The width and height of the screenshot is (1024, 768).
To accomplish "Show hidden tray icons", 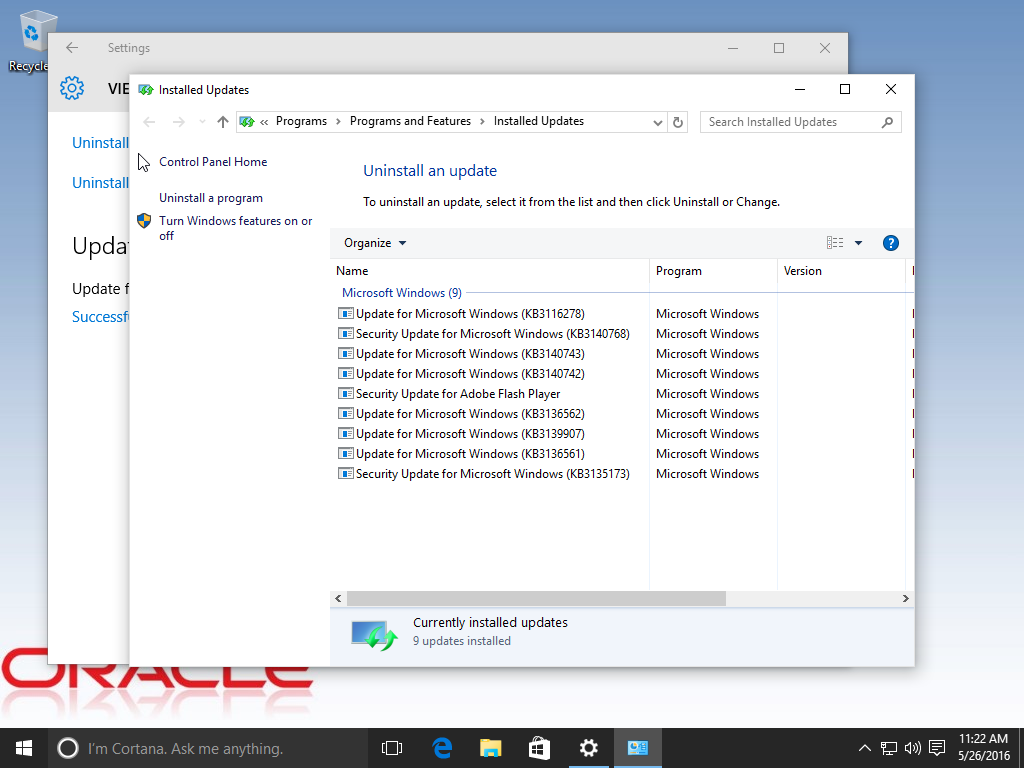I will coord(864,748).
